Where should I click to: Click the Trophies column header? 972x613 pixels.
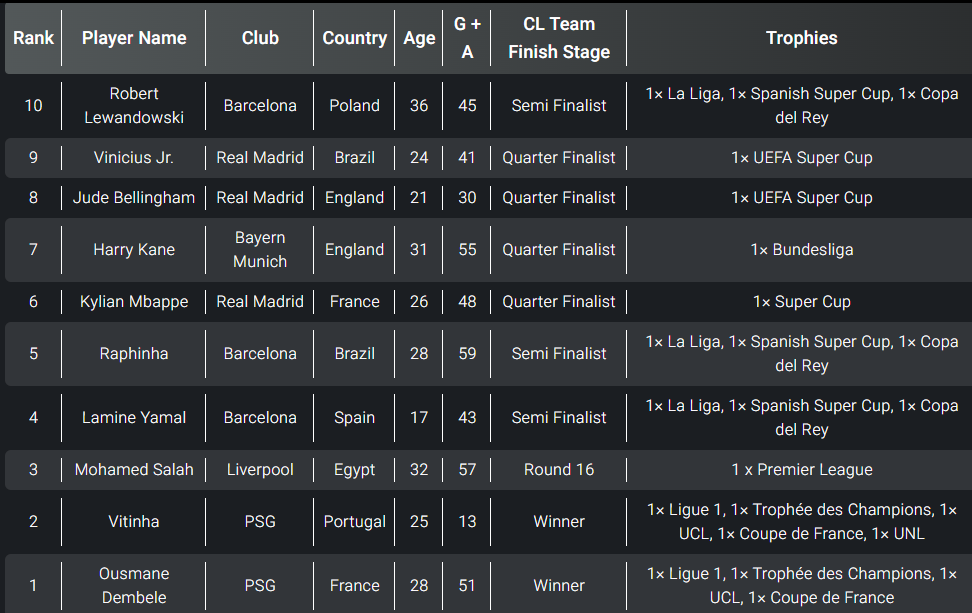click(x=802, y=38)
